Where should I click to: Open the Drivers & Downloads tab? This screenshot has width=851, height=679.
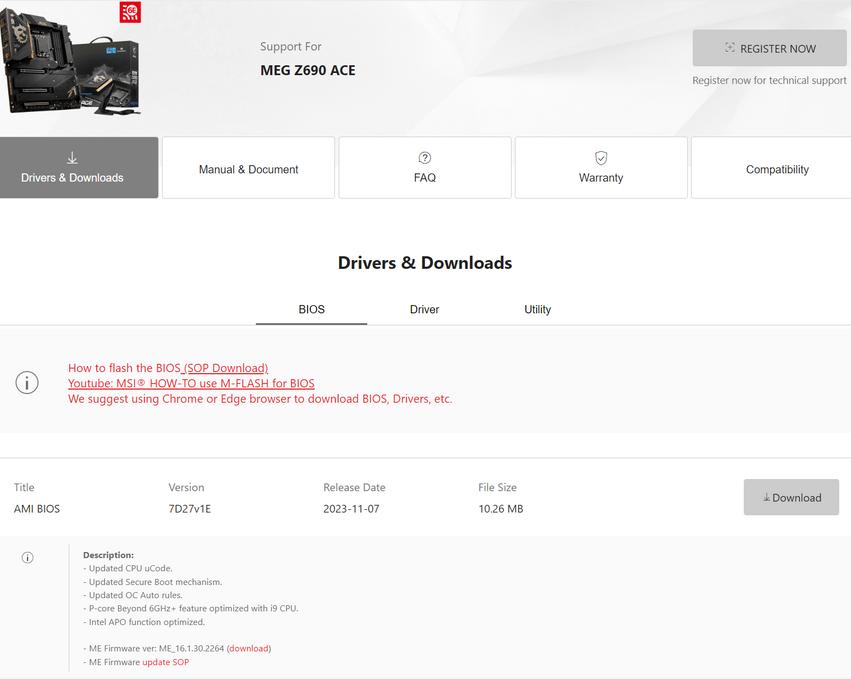coord(79,168)
